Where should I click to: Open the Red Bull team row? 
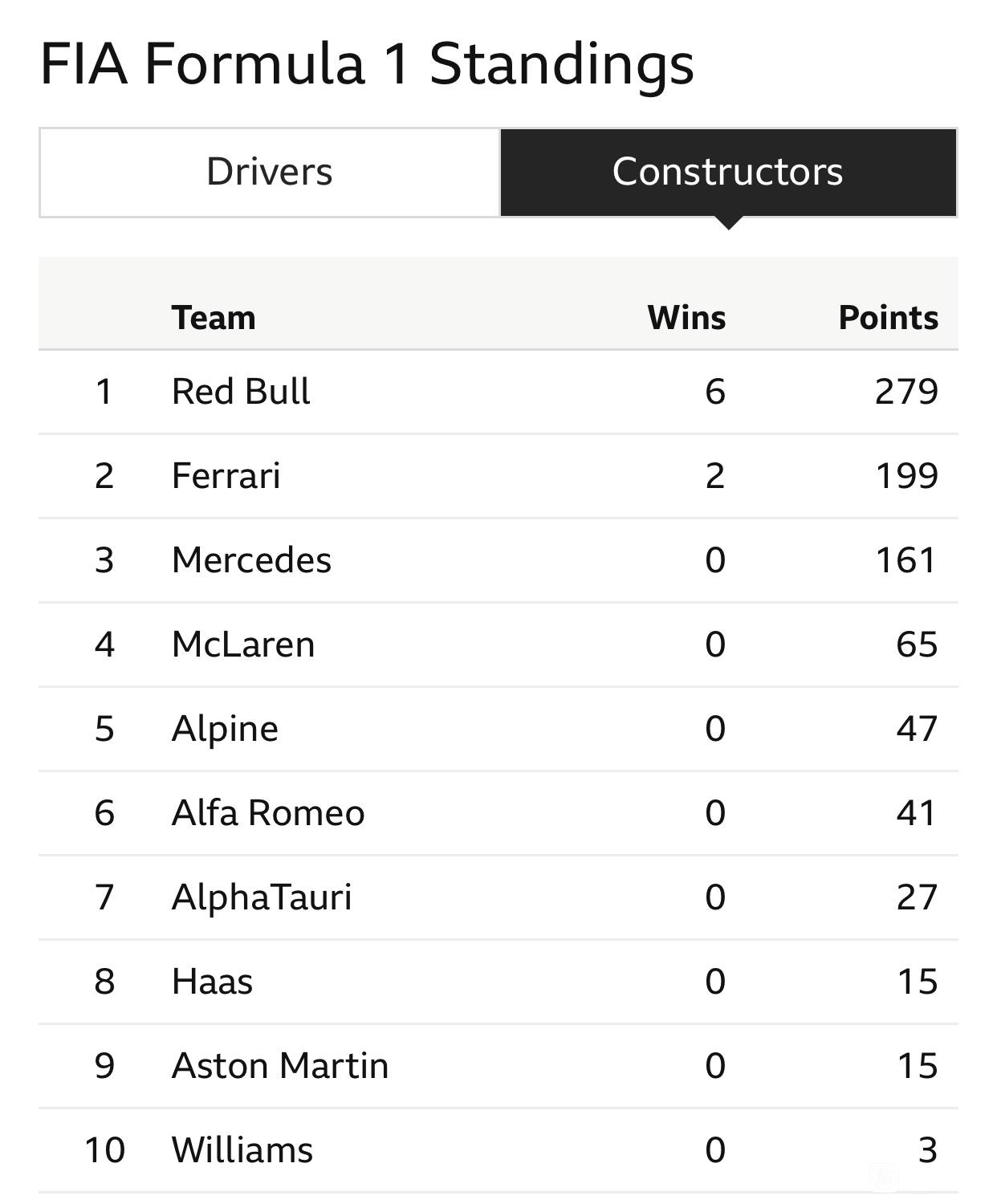pyautogui.click(x=498, y=392)
